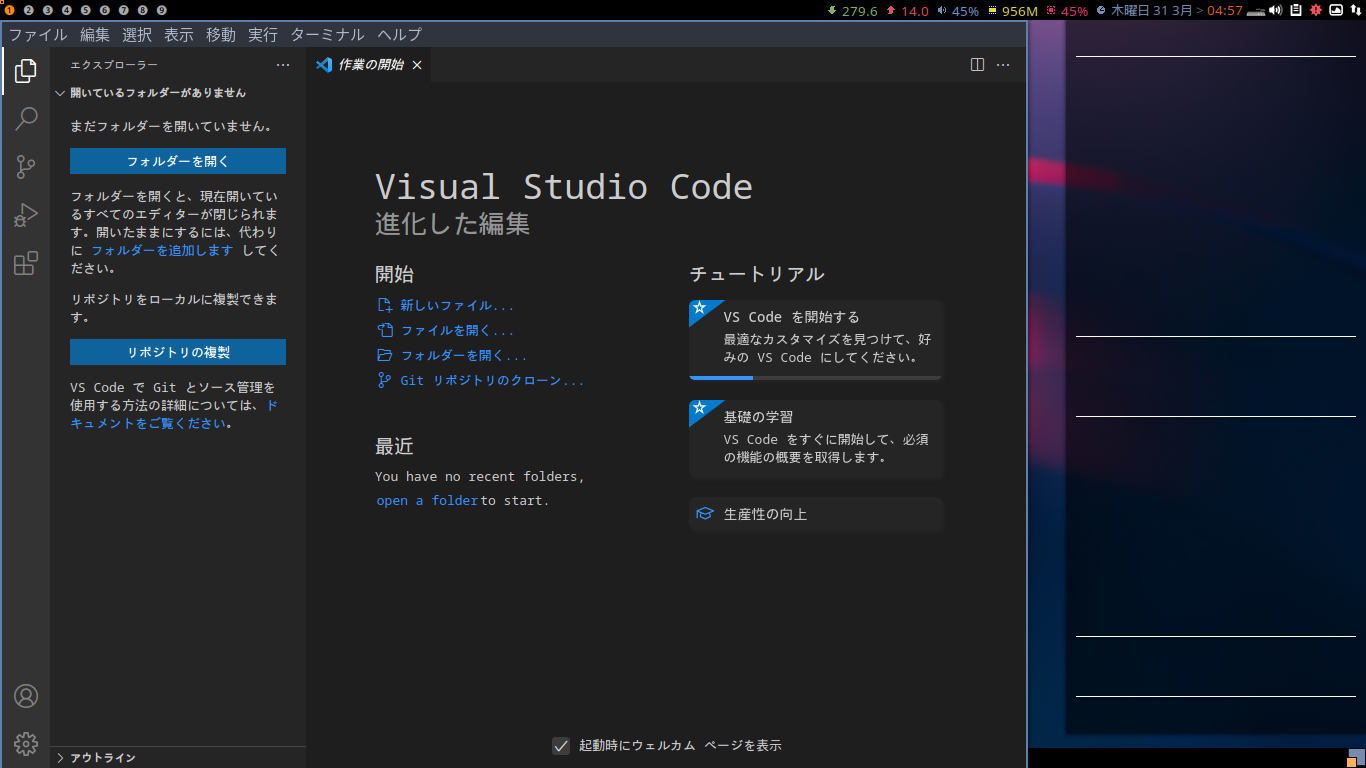Open the 選択 menu

(137, 34)
